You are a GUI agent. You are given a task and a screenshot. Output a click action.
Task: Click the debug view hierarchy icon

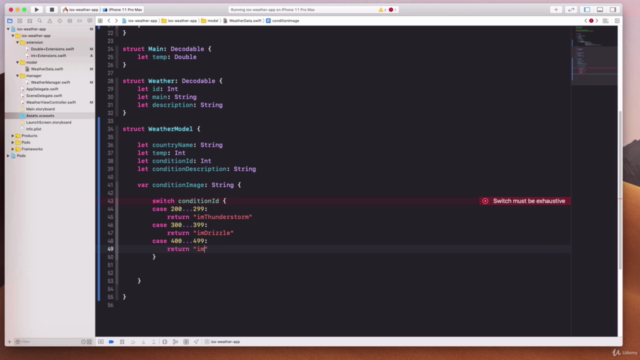coord(164,342)
